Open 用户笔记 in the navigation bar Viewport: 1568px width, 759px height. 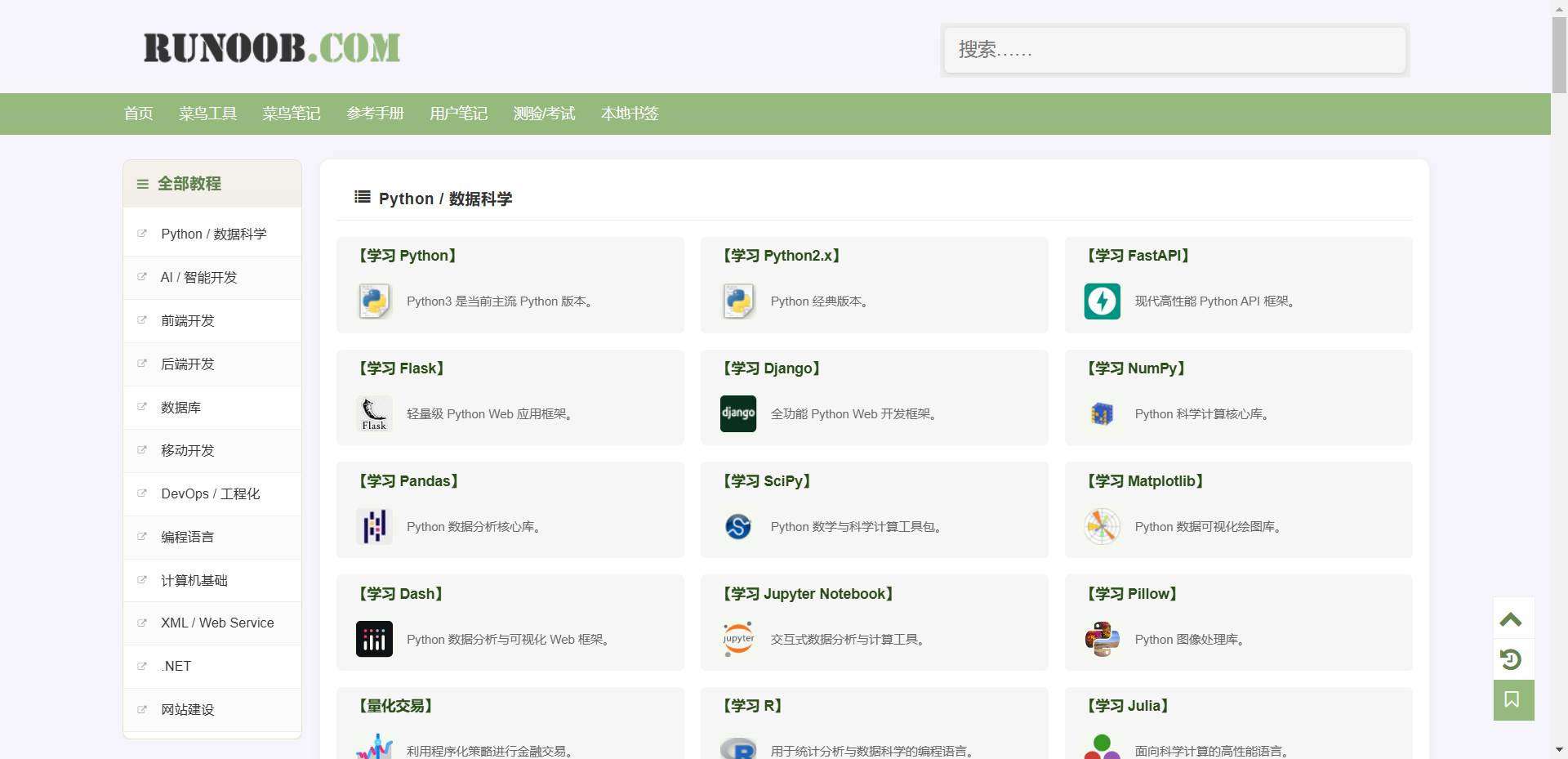[x=459, y=114]
